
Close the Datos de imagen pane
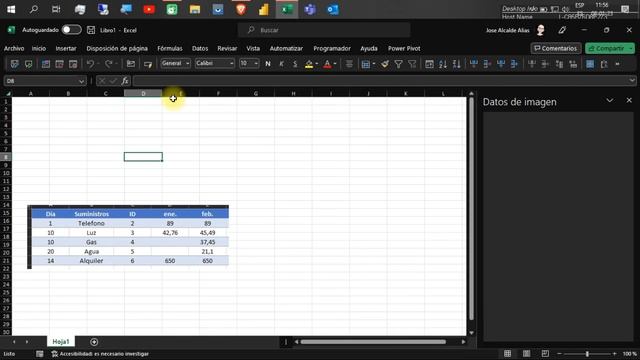[x=629, y=100]
